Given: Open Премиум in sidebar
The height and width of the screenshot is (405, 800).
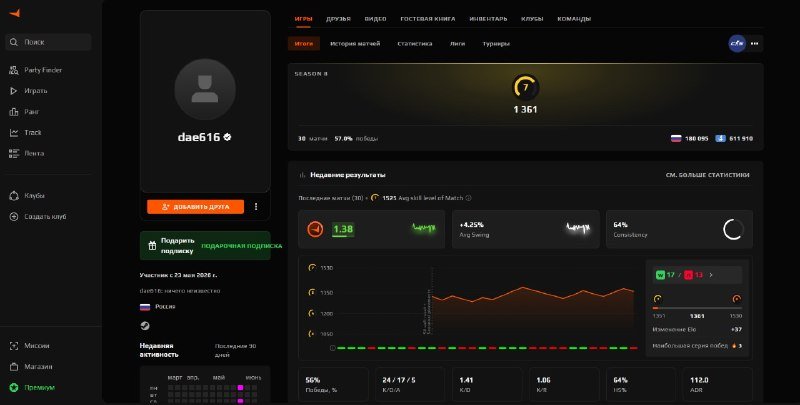Looking at the screenshot, I should coord(32,388).
